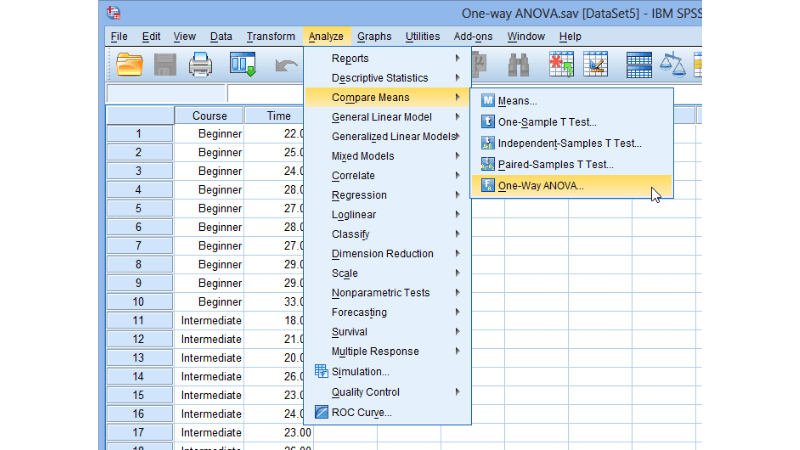Choose One-Sample T Test...
The height and width of the screenshot is (450, 800).
(x=571, y=122)
